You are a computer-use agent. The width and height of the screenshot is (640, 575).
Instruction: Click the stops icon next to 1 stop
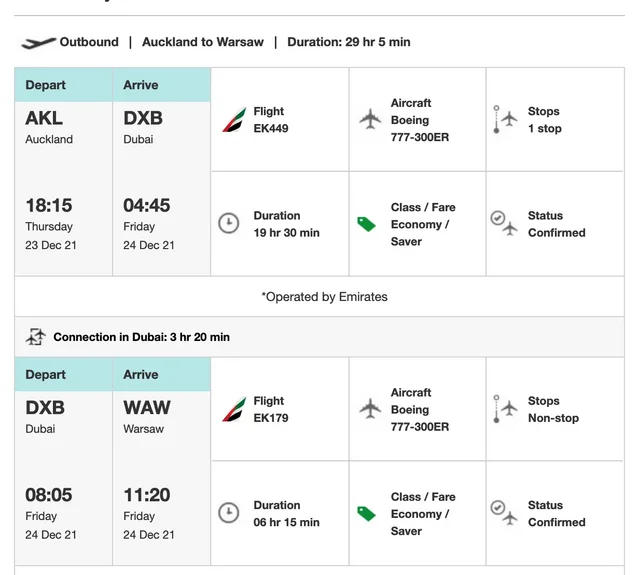(505, 119)
